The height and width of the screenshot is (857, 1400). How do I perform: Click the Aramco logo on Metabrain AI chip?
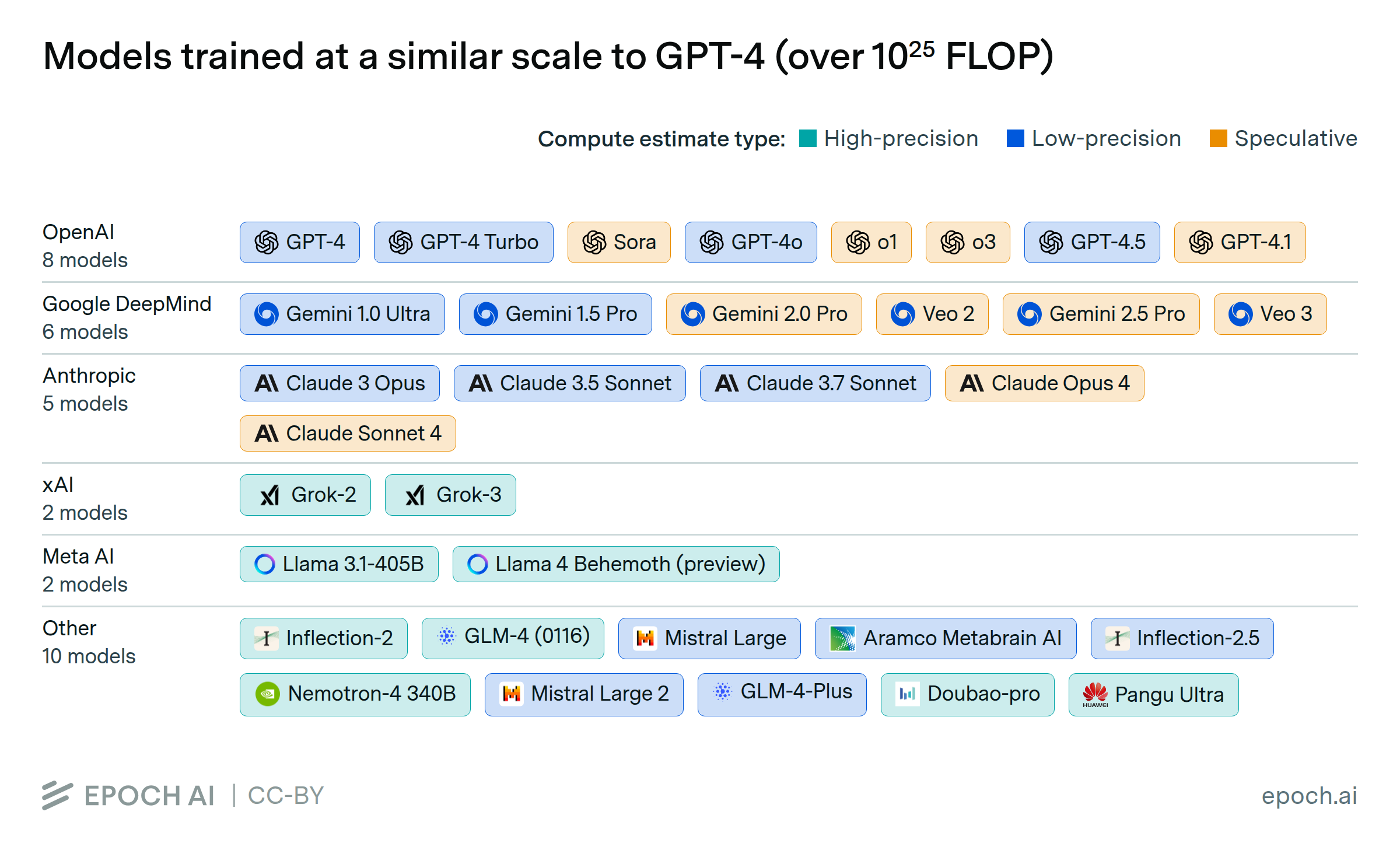[842, 639]
